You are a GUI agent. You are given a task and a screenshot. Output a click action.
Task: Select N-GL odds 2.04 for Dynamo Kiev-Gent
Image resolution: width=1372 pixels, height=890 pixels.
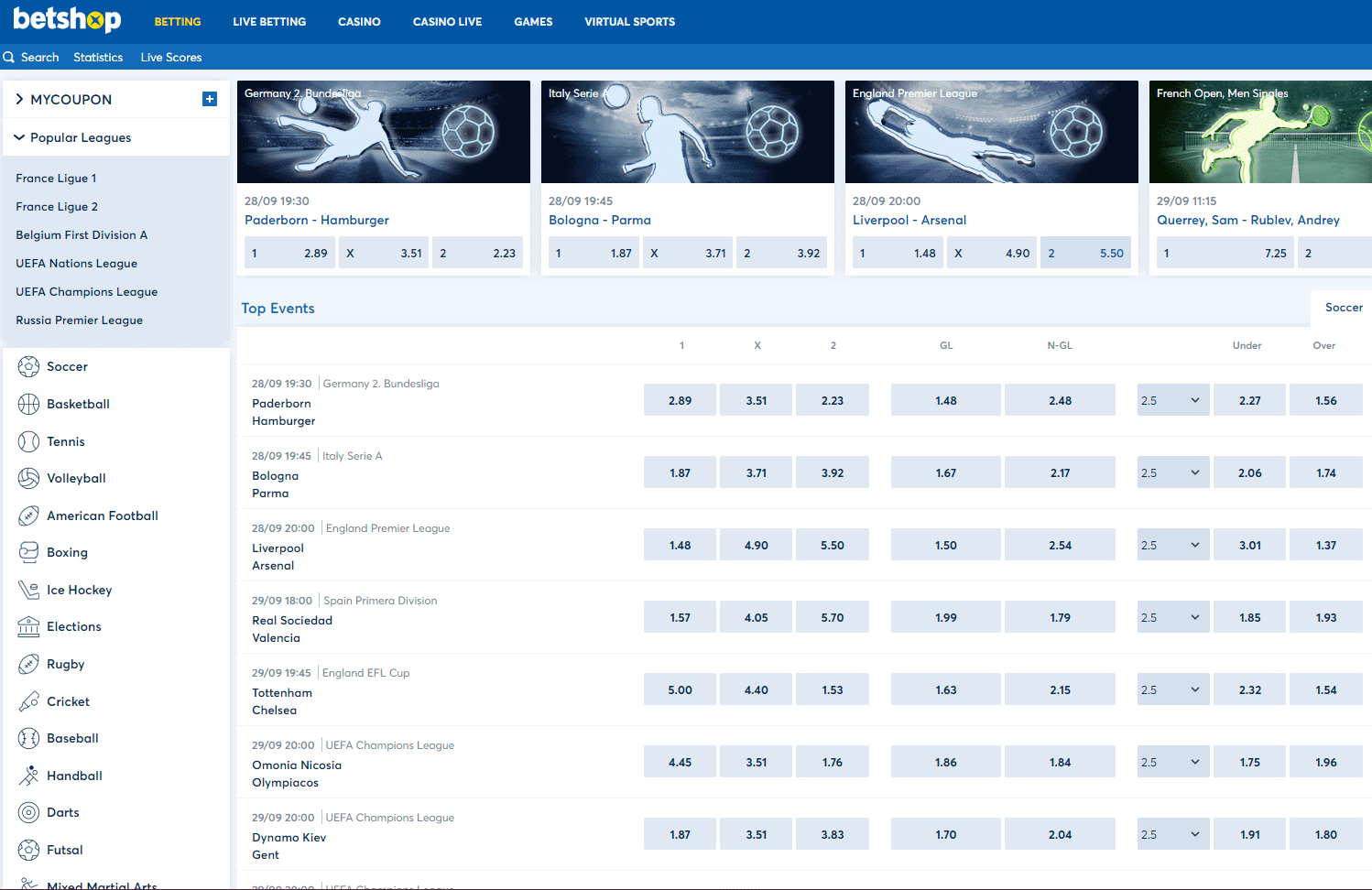click(x=1060, y=834)
